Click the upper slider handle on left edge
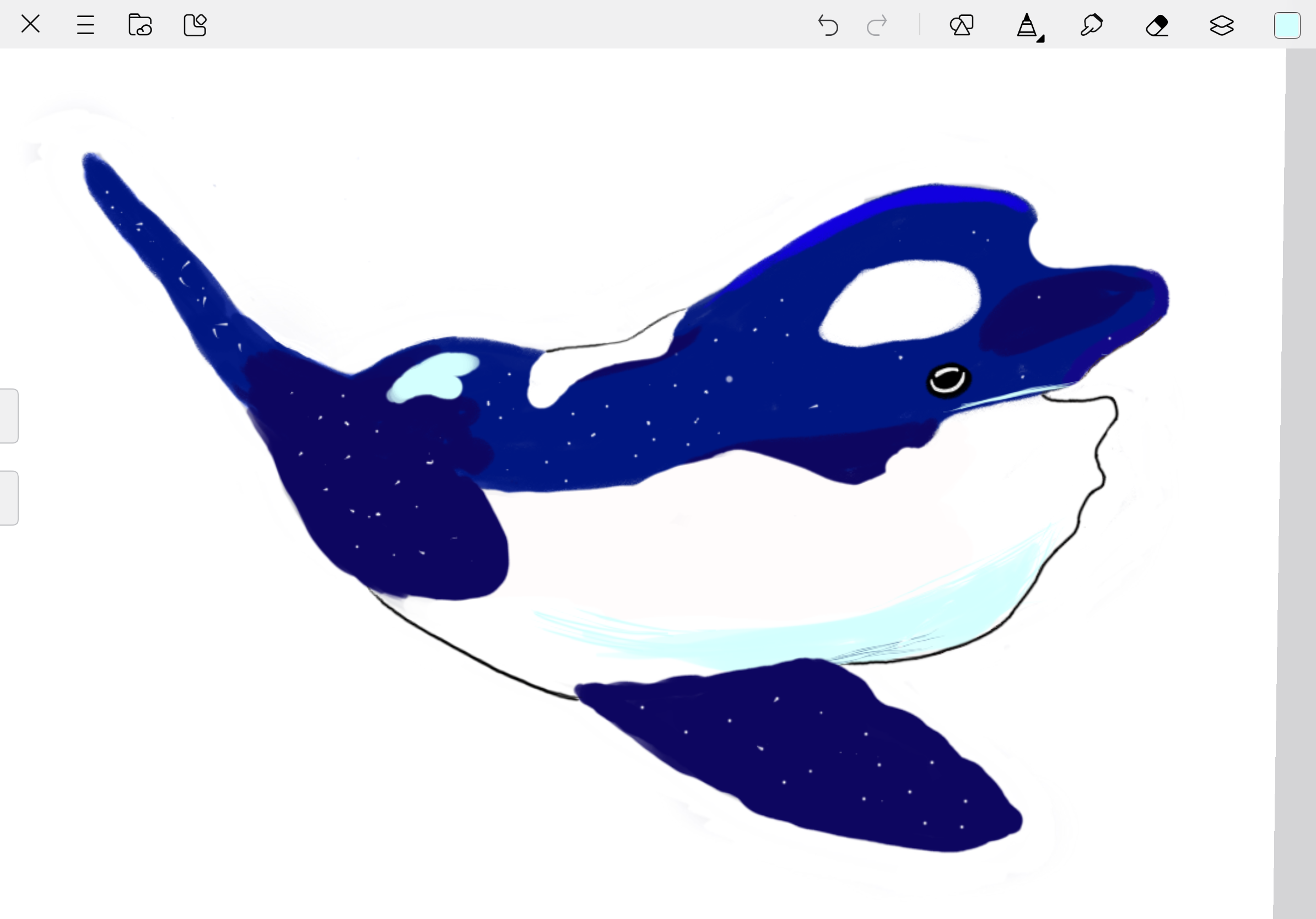The width and height of the screenshot is (1316, 919). tap(9, 416)
